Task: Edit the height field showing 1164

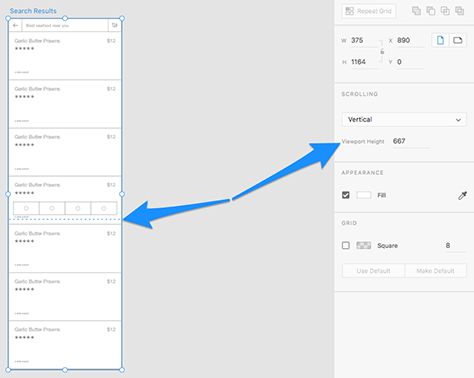Action: point(364,62)
